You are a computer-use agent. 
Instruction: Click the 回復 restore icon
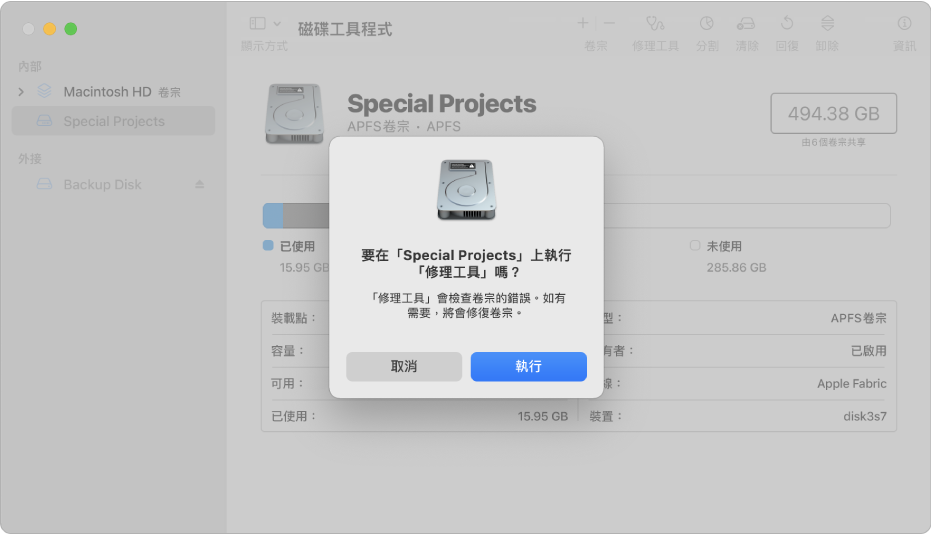[787, 23]
